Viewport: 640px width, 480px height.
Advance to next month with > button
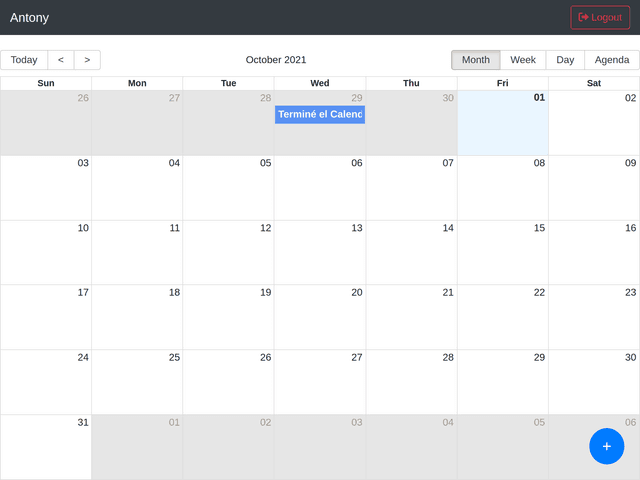point(87,60)
